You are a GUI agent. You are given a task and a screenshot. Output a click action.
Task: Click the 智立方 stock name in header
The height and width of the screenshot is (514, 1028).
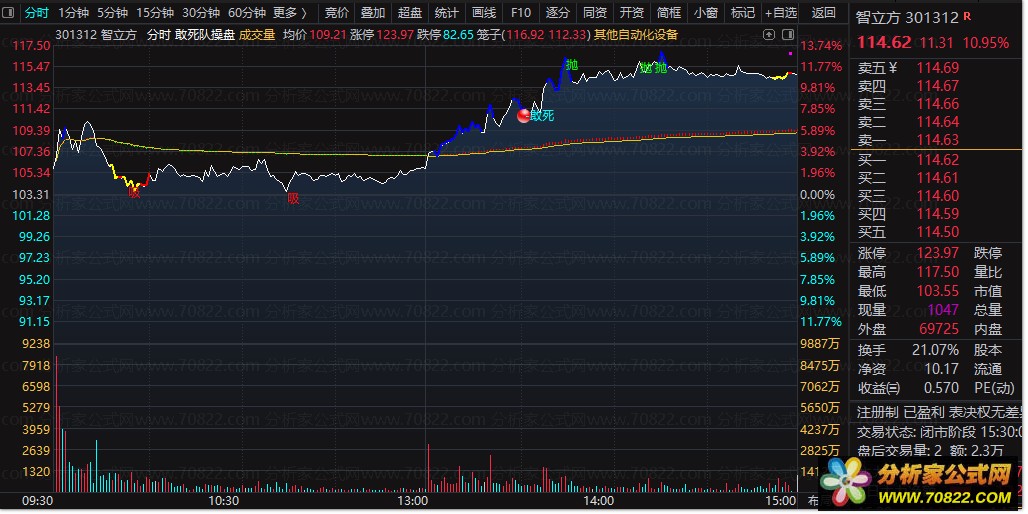click(878, 17)
